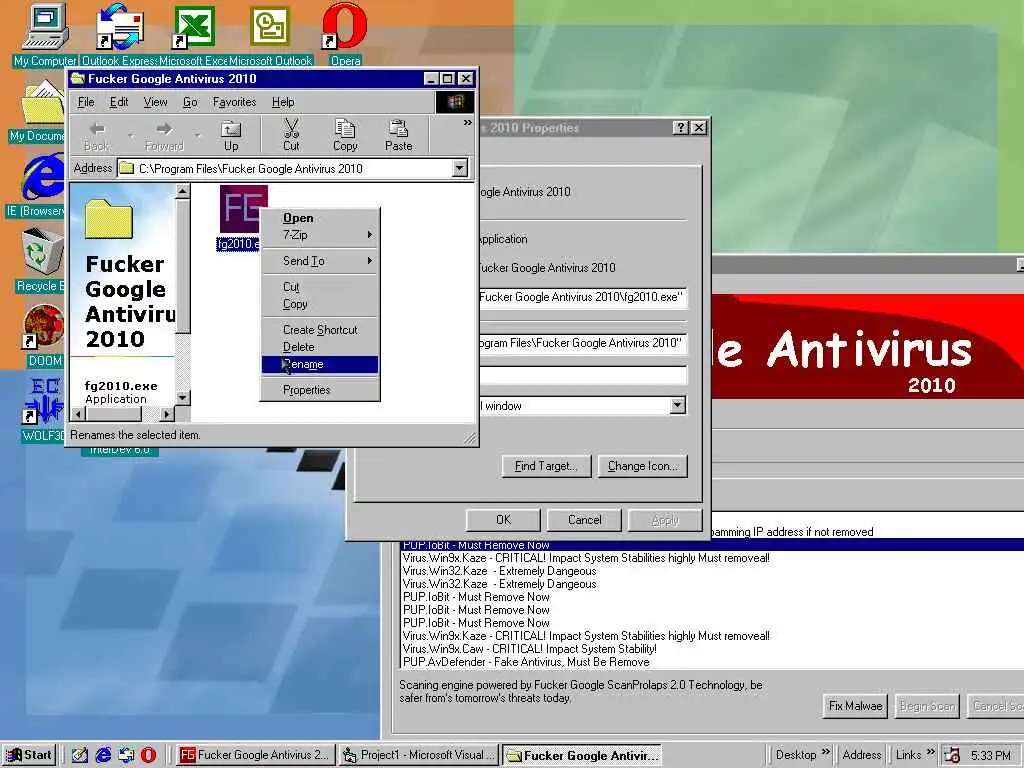Image resolution: width=1024 pixels, height=768 pixels.
Task: Go Up one folder level
Action: pyautogui.click(x=231, y=136)
